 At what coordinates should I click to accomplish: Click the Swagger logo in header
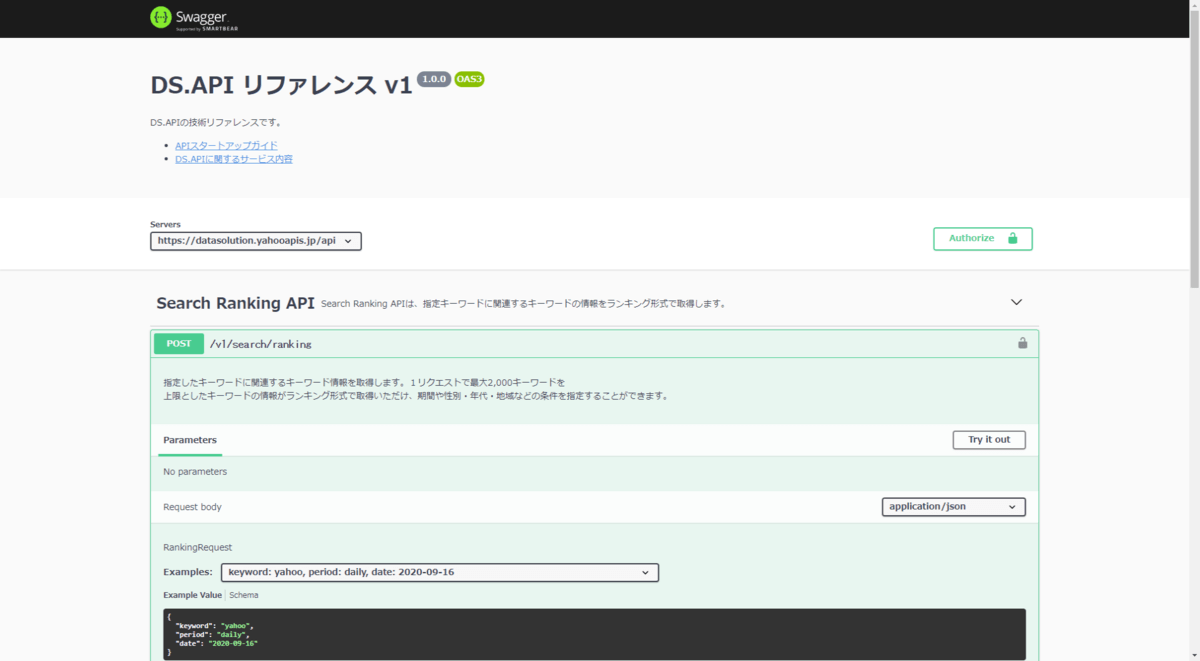[194, 18]
